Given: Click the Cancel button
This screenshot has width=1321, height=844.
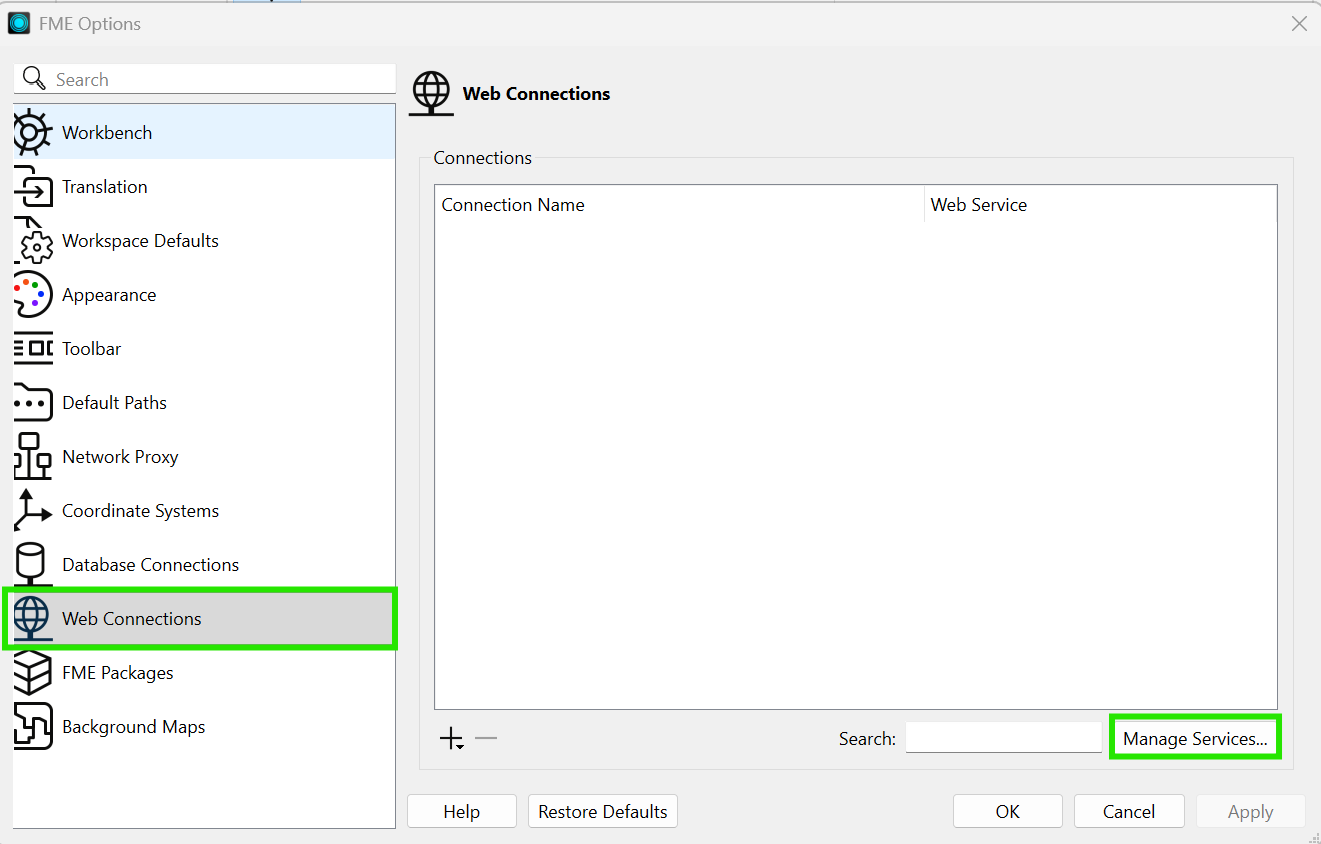Looking at the screenshot, I should tap(1129, 811).
